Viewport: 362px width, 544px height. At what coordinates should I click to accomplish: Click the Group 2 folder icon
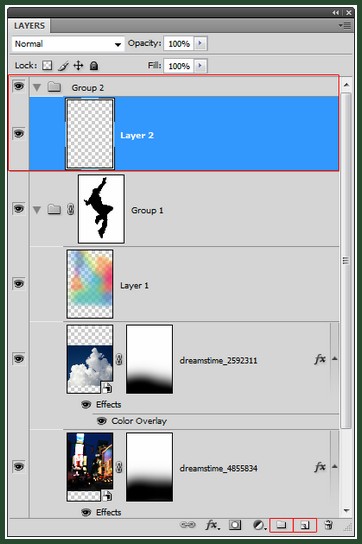click(54, 87)
